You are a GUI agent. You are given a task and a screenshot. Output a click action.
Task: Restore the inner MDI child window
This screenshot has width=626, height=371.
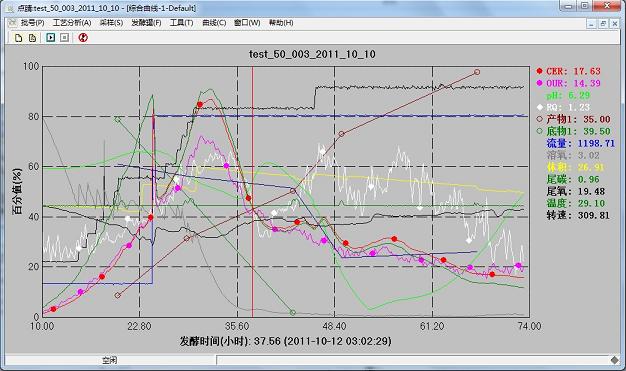(603, 24)
